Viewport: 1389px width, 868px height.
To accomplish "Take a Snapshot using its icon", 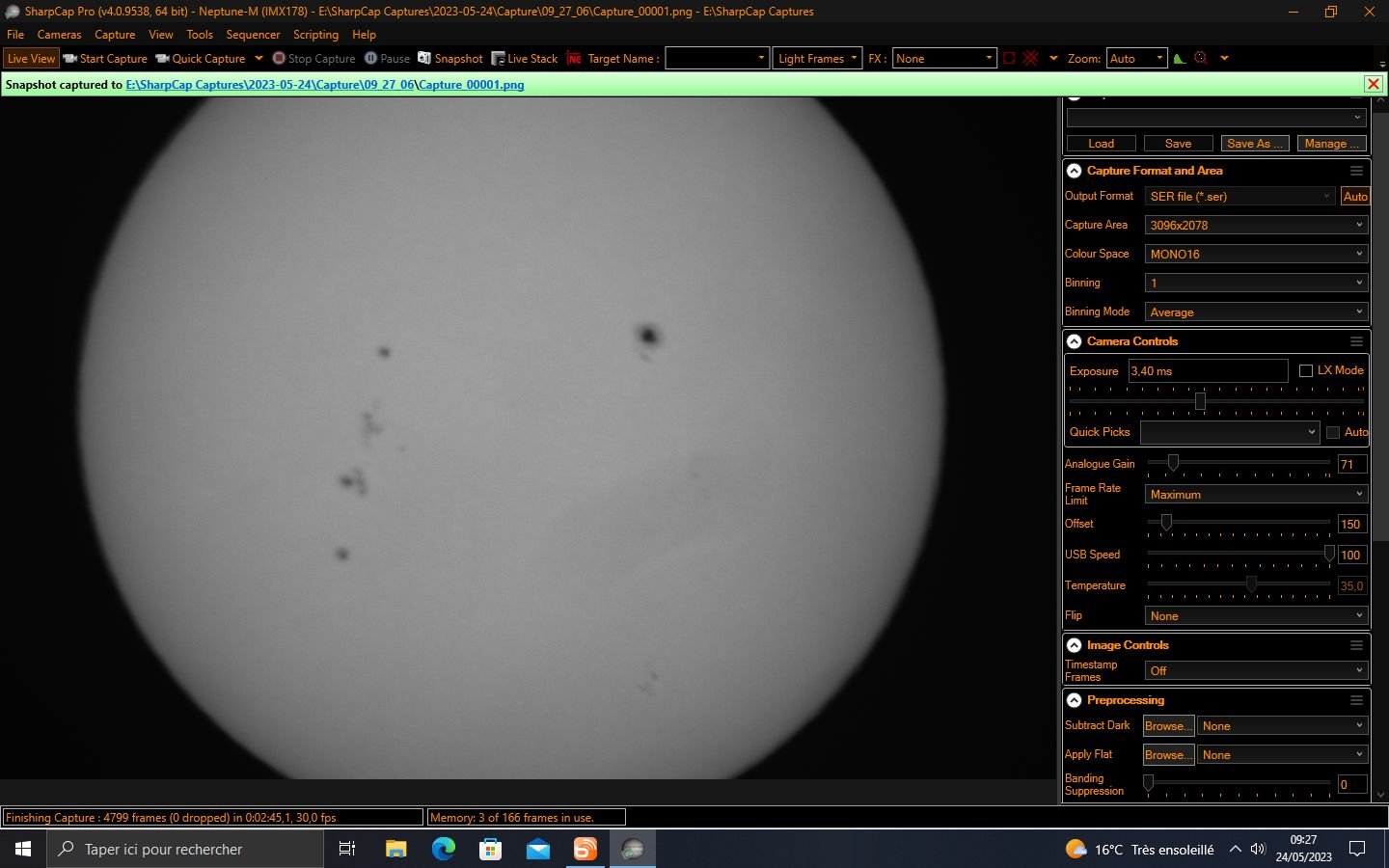I will coord(424,59).
